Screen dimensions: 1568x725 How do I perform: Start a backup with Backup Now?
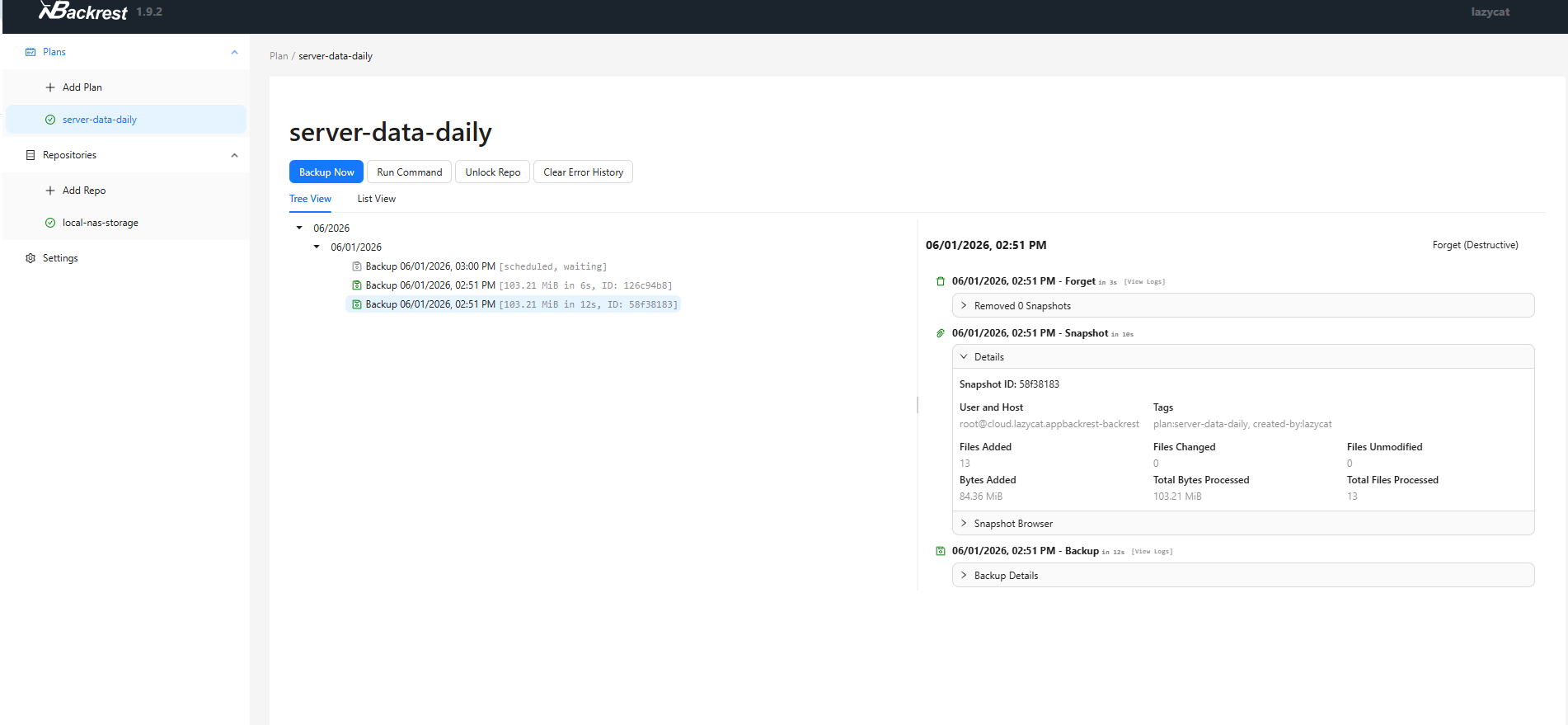pos(326,172)
